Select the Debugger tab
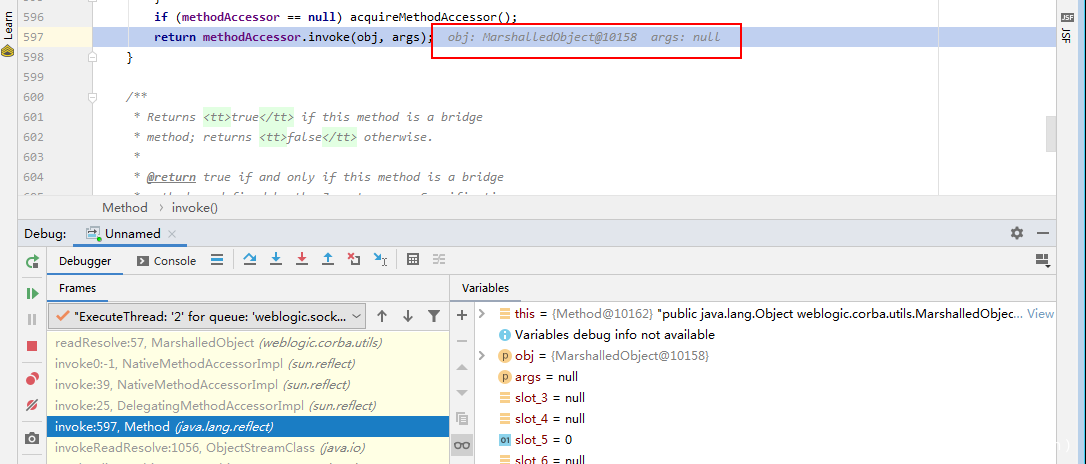1086x464 pixels. [85, 261]
